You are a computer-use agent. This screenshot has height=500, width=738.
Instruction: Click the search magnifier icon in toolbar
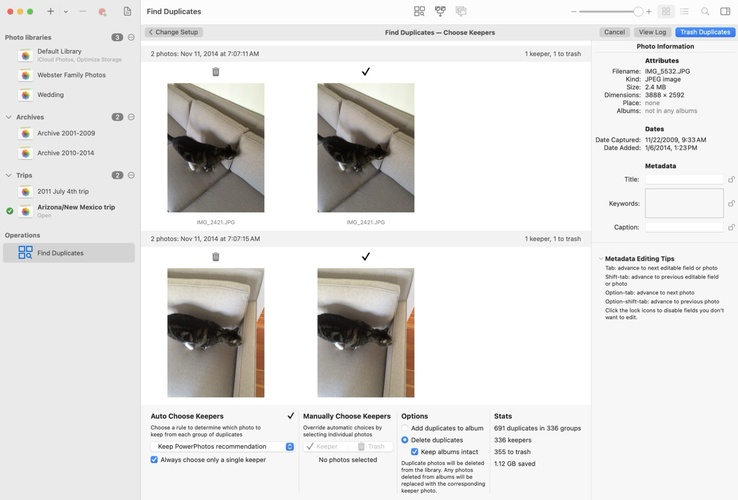(x=705, y=11)
